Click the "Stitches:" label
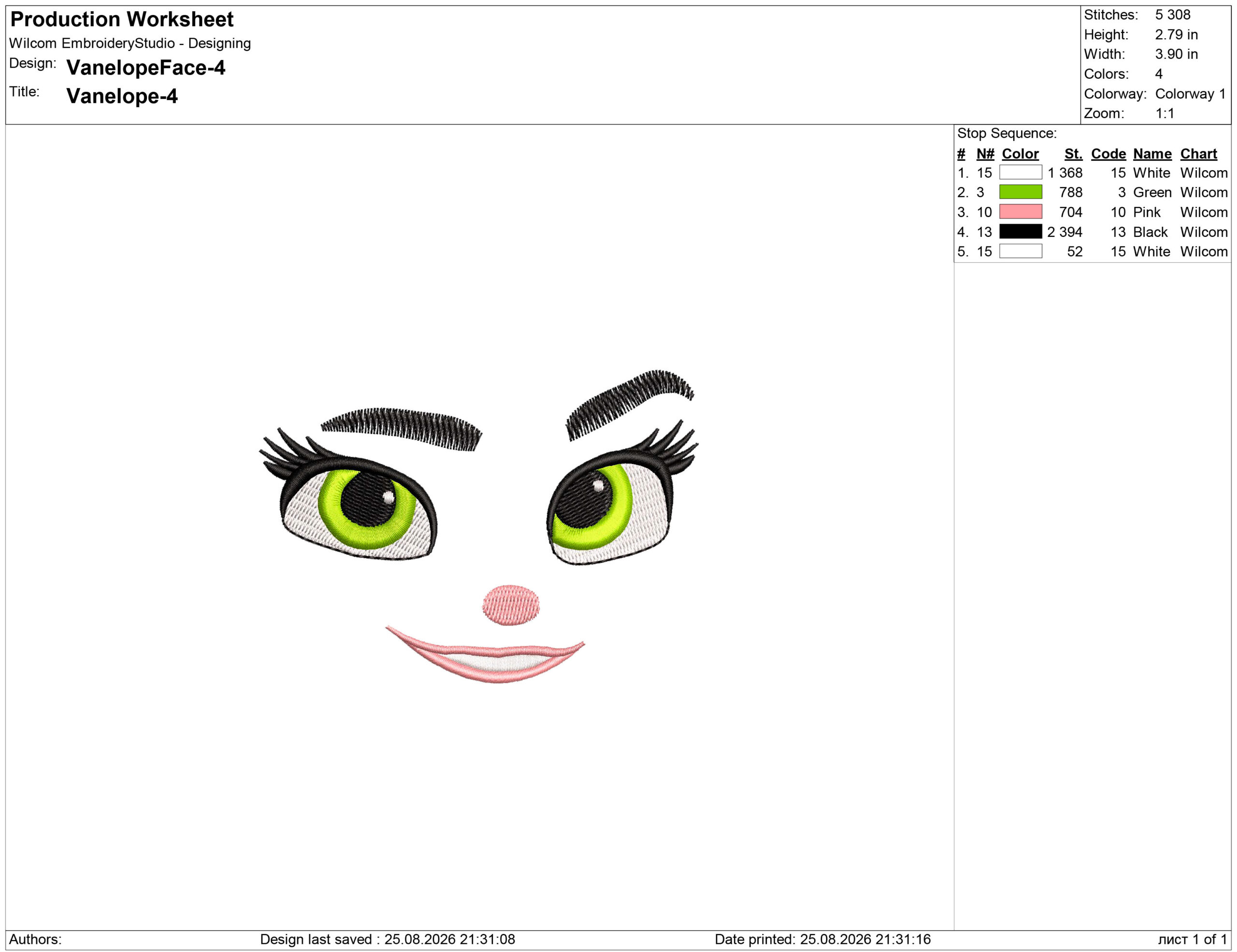The image size is (1237, 952). click(x=1111, y=14)
